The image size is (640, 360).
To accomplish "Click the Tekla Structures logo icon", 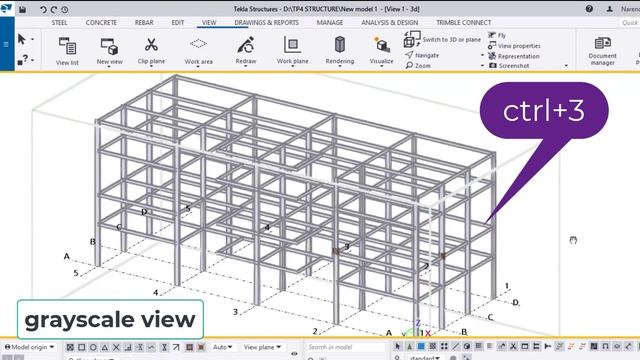I will [7, 8].
